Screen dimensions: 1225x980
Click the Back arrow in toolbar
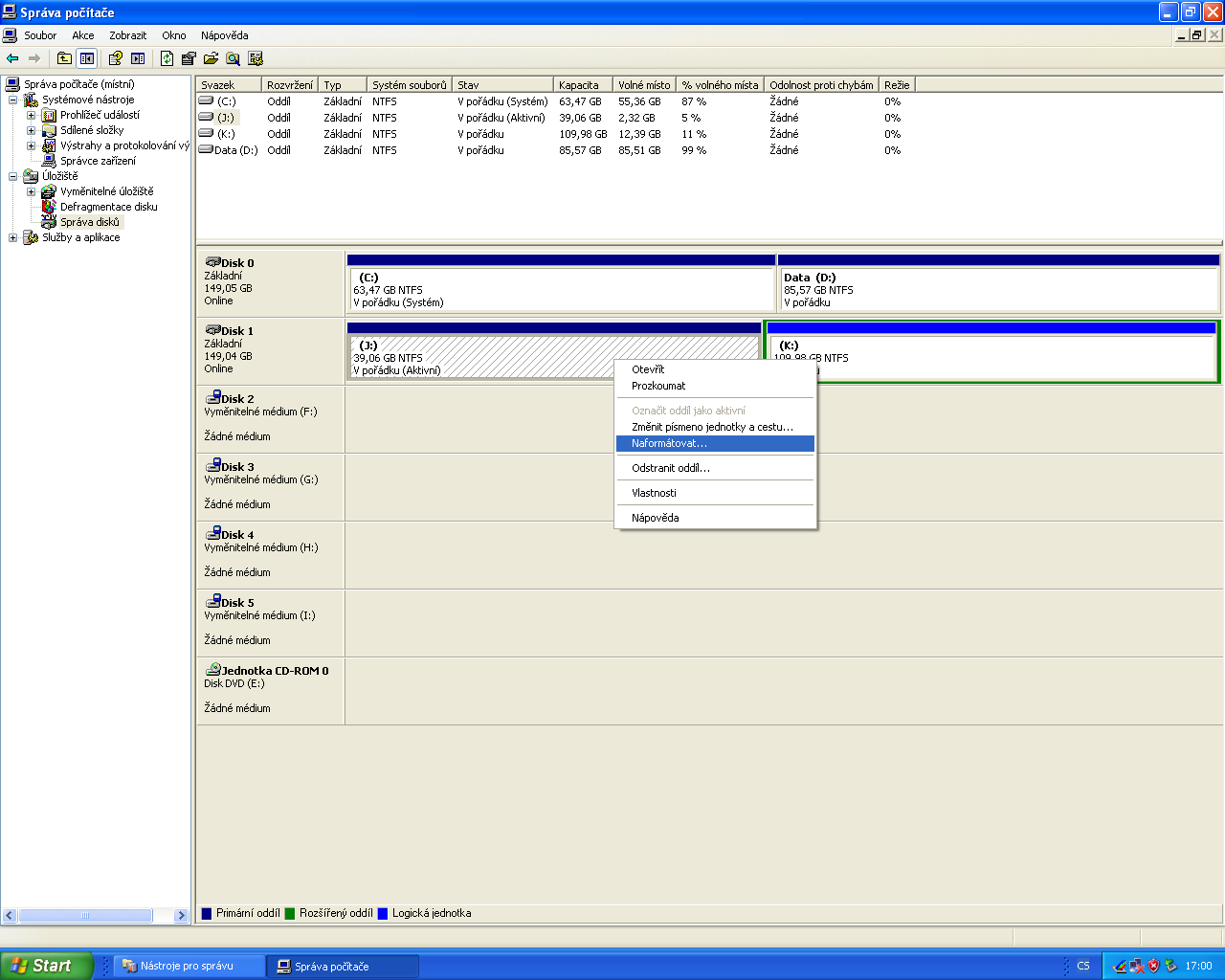tap(12, 58)
